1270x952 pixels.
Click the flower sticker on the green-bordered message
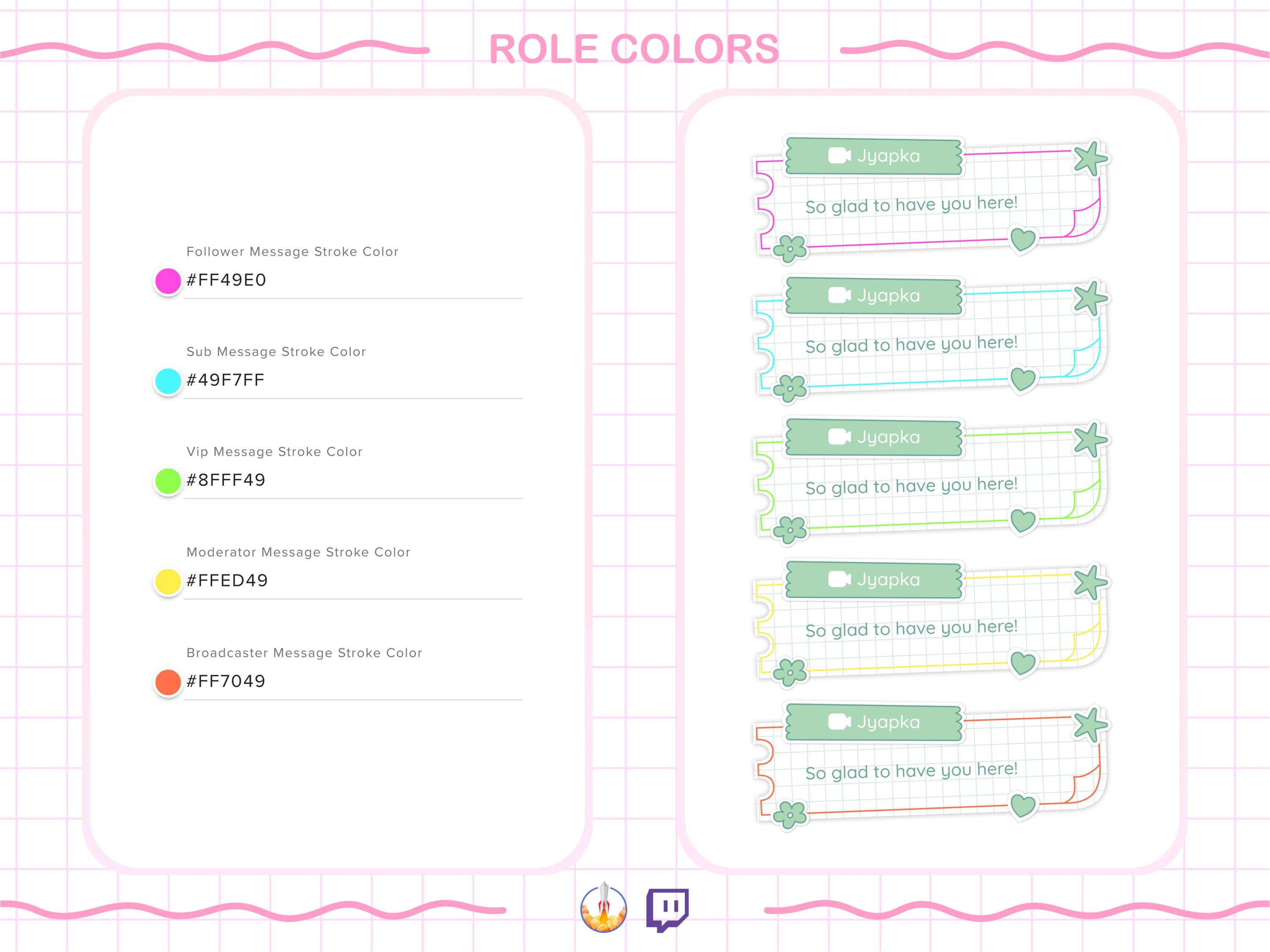pos(790,530)
